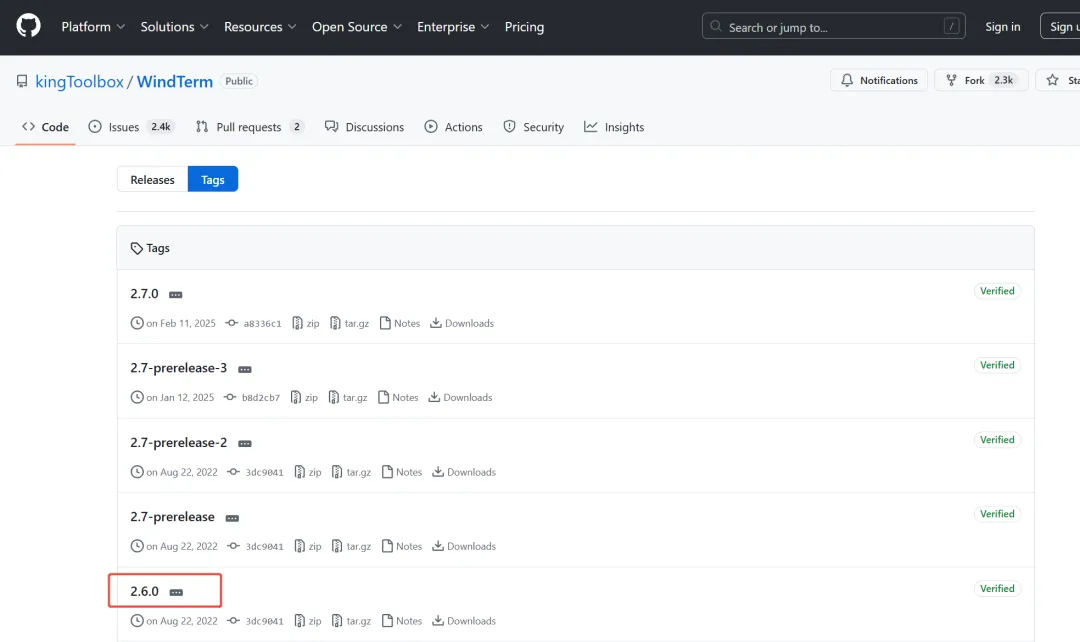
Task: Open the WindTerm repository link
Action: (x=174, y=81)
